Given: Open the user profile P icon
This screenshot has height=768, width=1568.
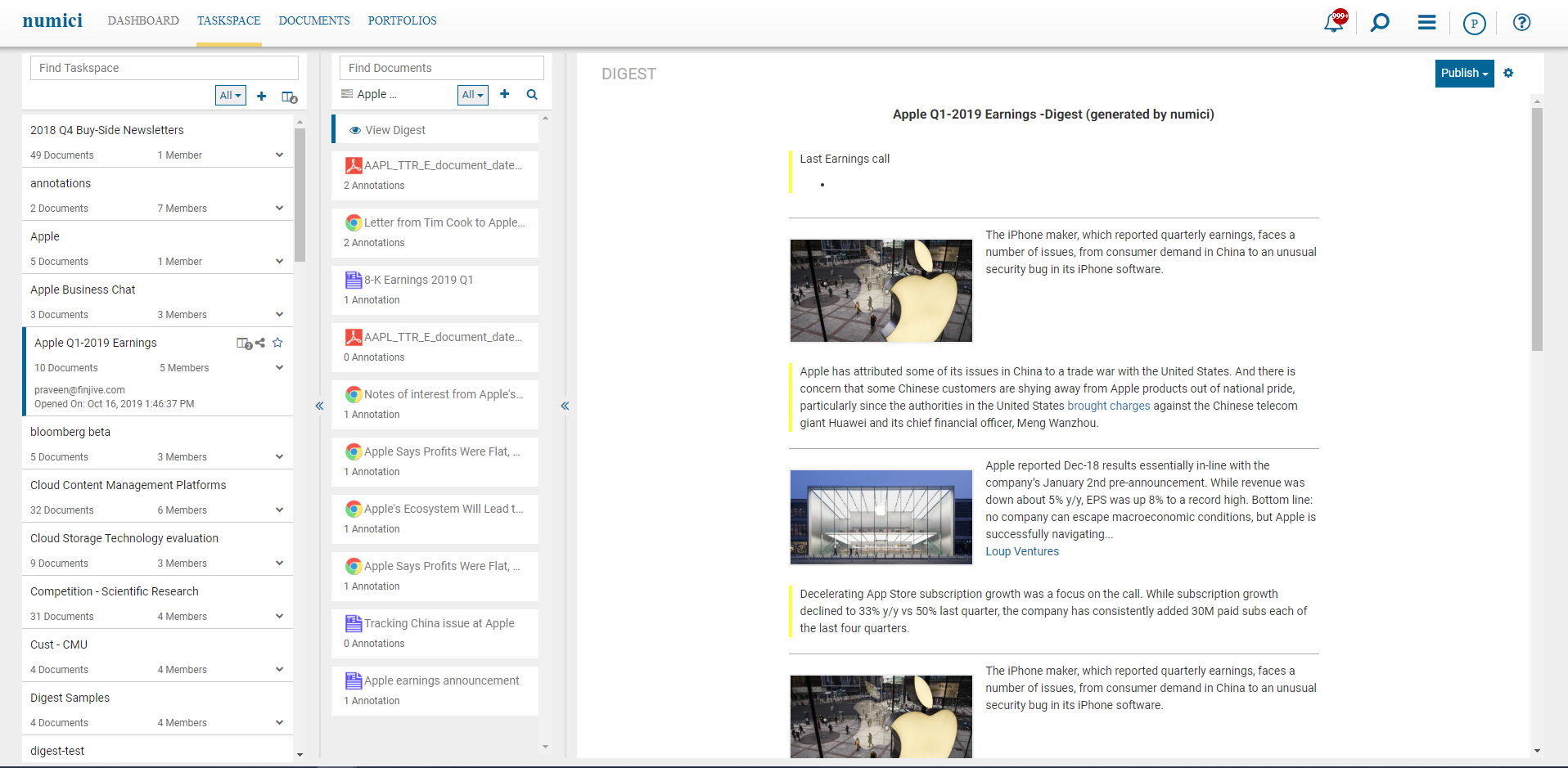Looking at the screenshot, I should [1474, 23].
